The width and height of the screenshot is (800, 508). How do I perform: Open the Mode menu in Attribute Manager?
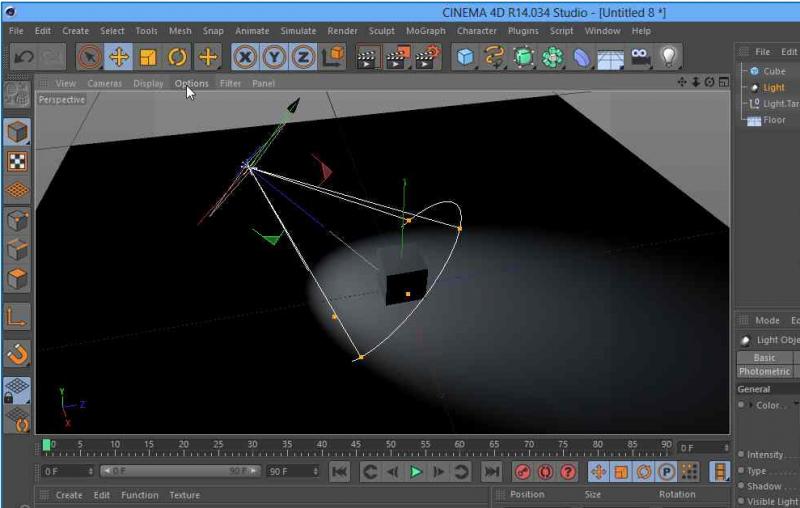point(767,320)
